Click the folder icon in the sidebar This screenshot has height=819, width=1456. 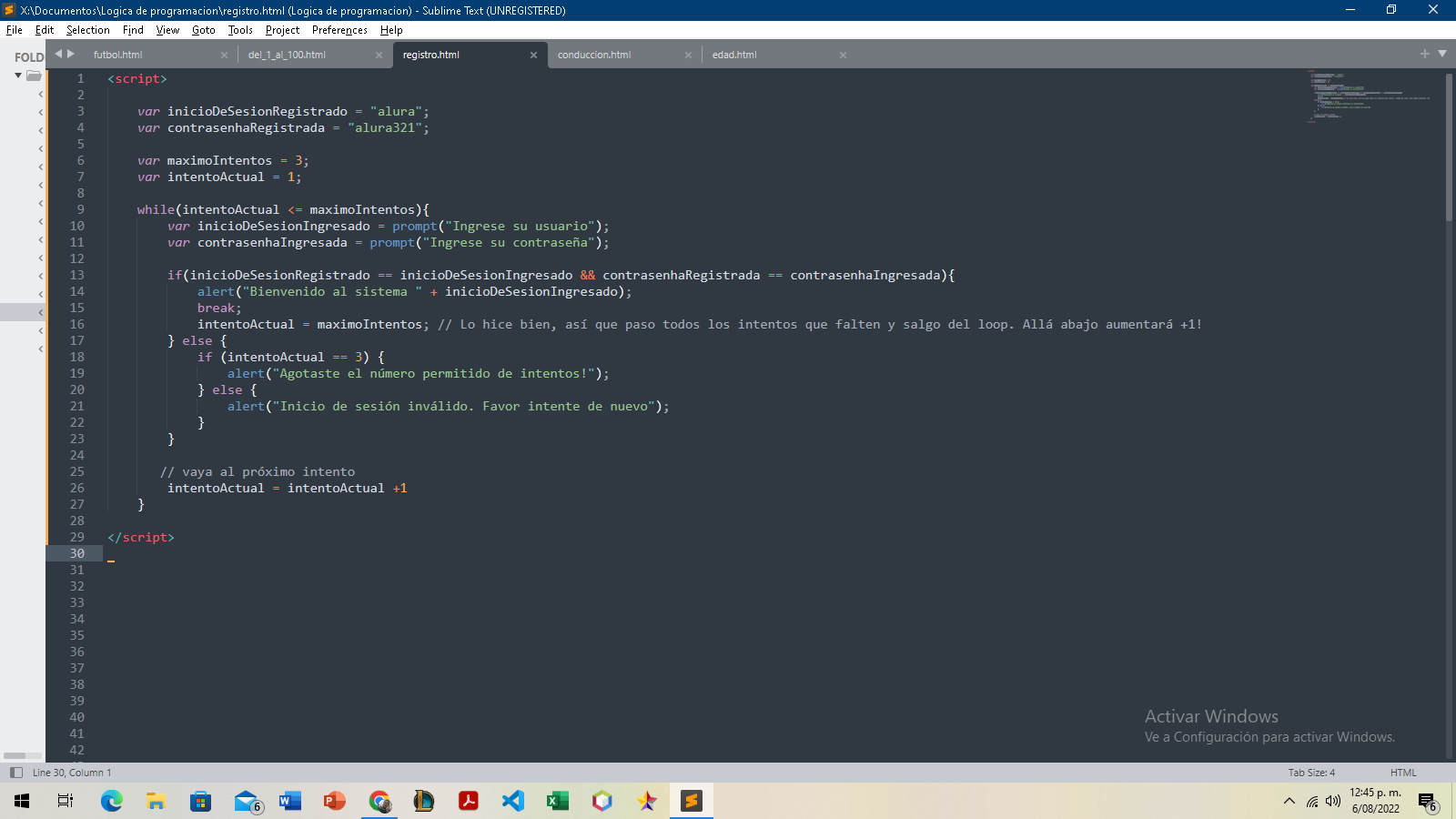click(x=34, y=76)
